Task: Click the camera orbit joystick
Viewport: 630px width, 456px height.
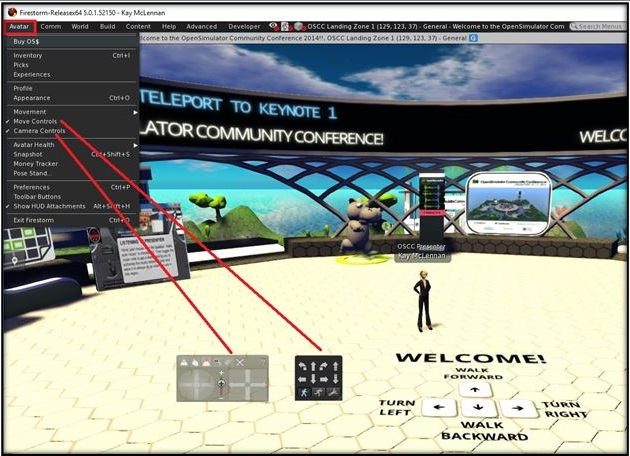Action: tap(196, 385)
